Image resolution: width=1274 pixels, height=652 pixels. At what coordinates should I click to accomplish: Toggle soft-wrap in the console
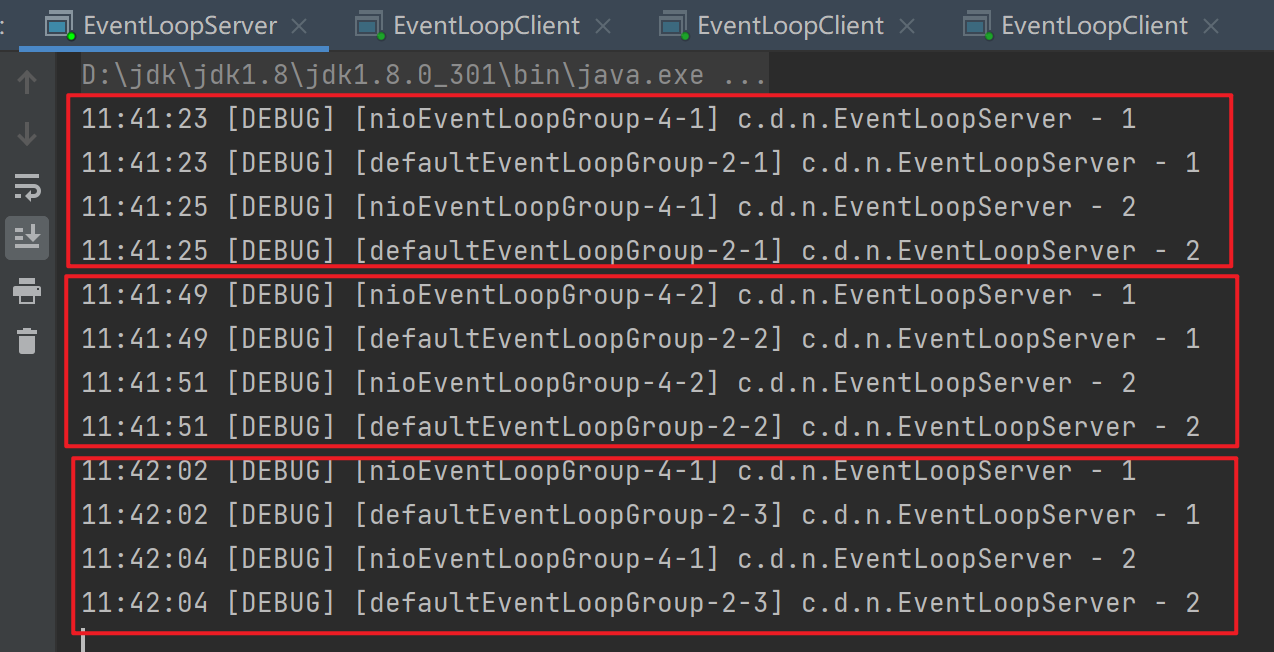pyautogui.click(x=27, y=186)
